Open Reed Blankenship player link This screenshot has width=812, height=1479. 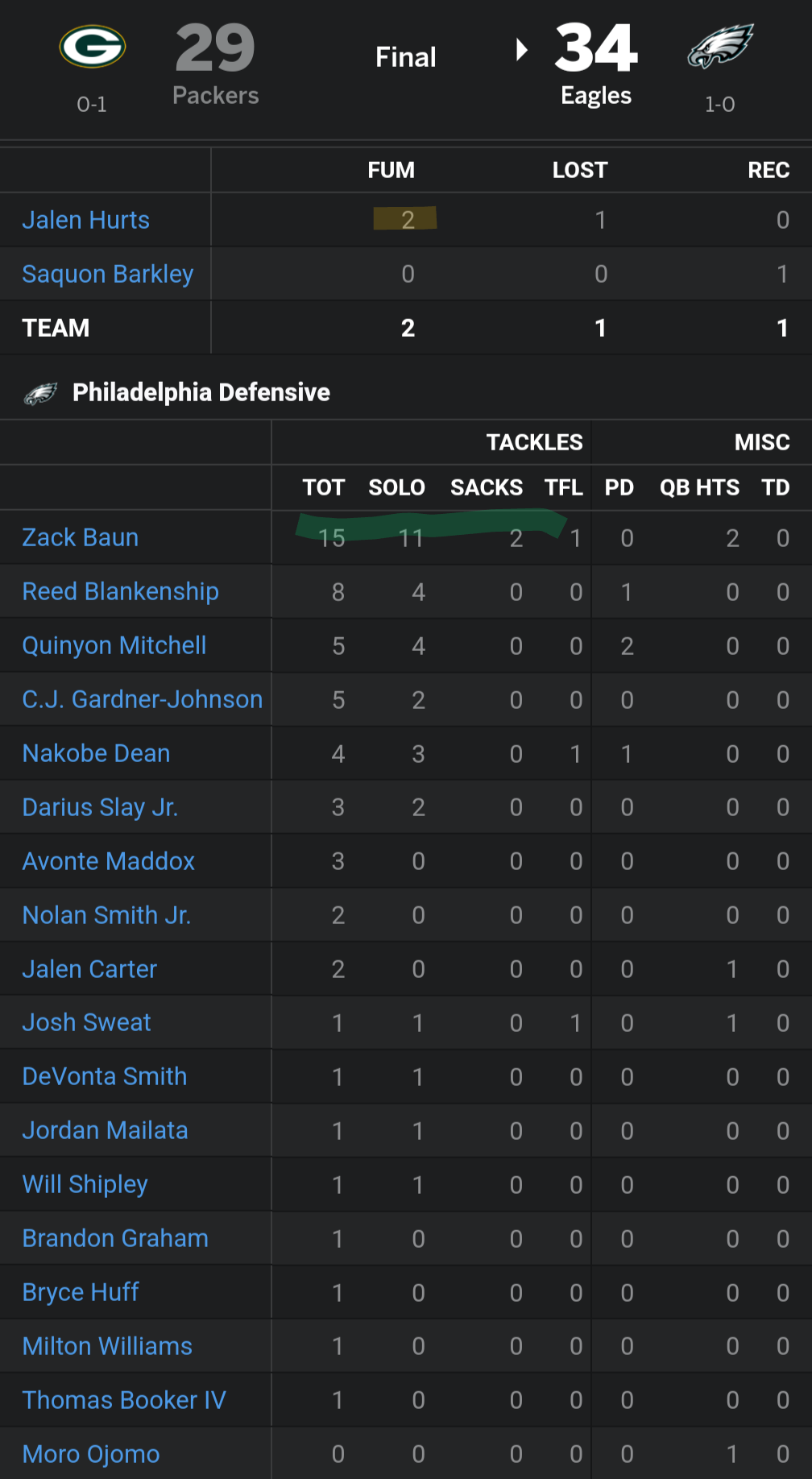coord(121,591)
